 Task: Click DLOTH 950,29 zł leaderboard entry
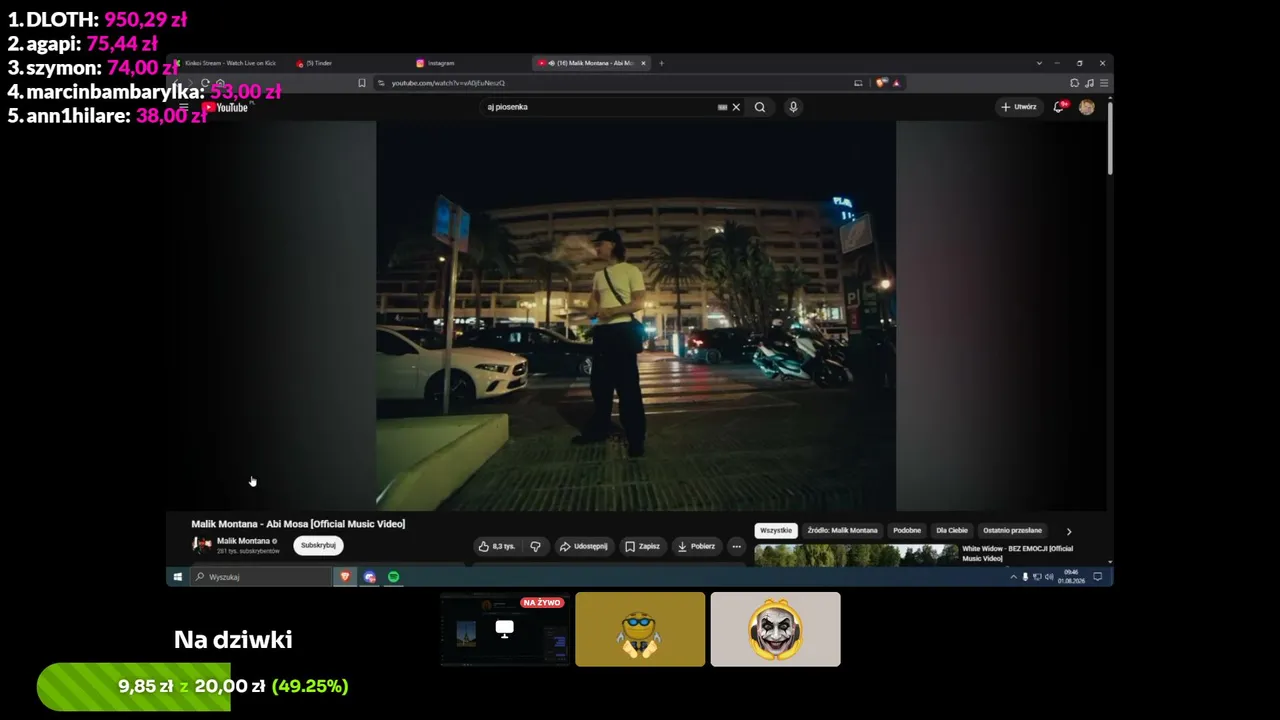coord(97,20)
